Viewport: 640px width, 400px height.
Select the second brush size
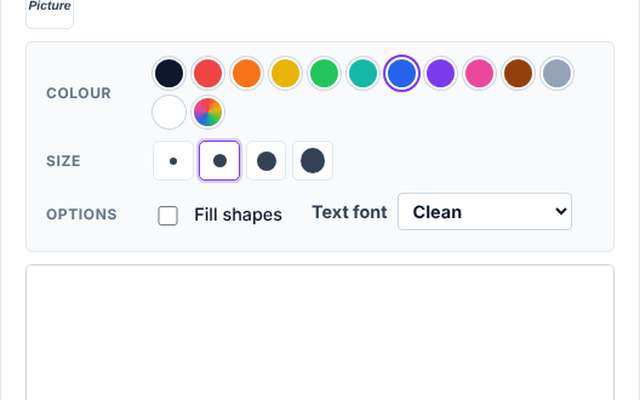219,161
